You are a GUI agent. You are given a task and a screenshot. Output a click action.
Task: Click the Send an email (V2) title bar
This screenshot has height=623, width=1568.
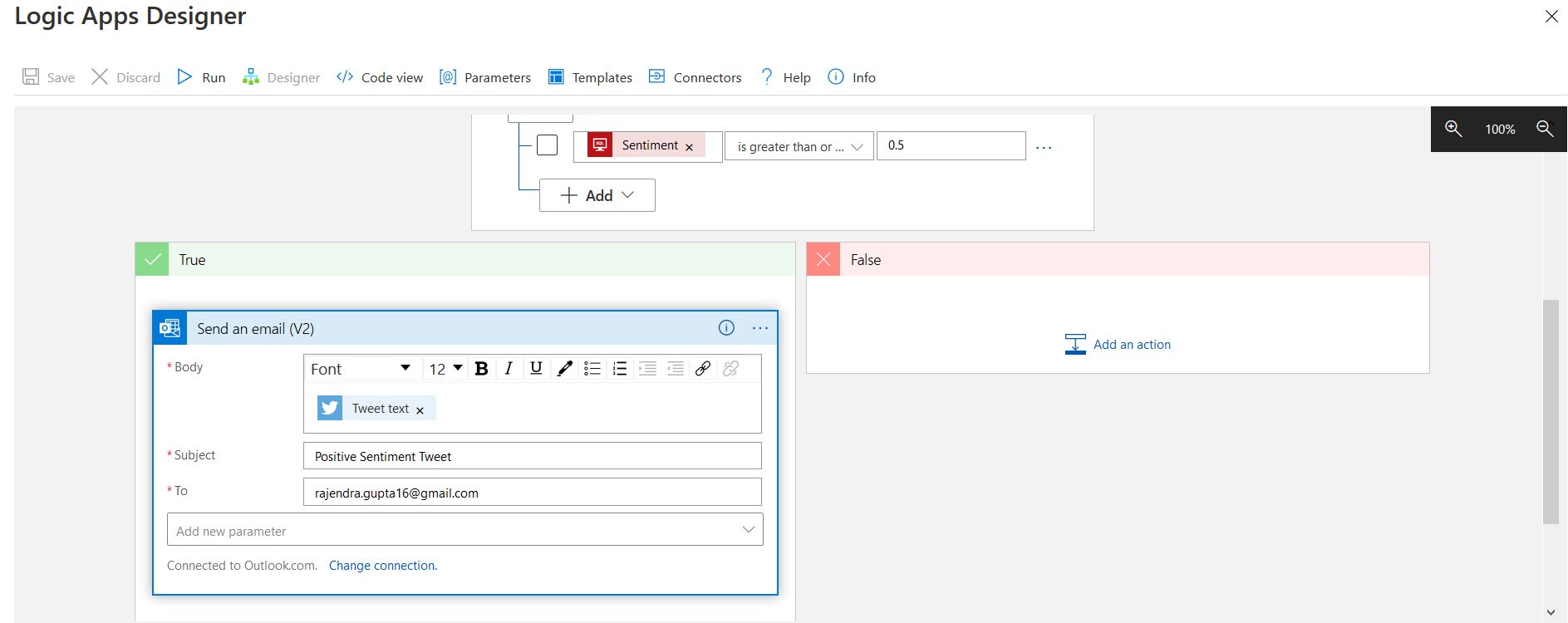click(465, 328)
